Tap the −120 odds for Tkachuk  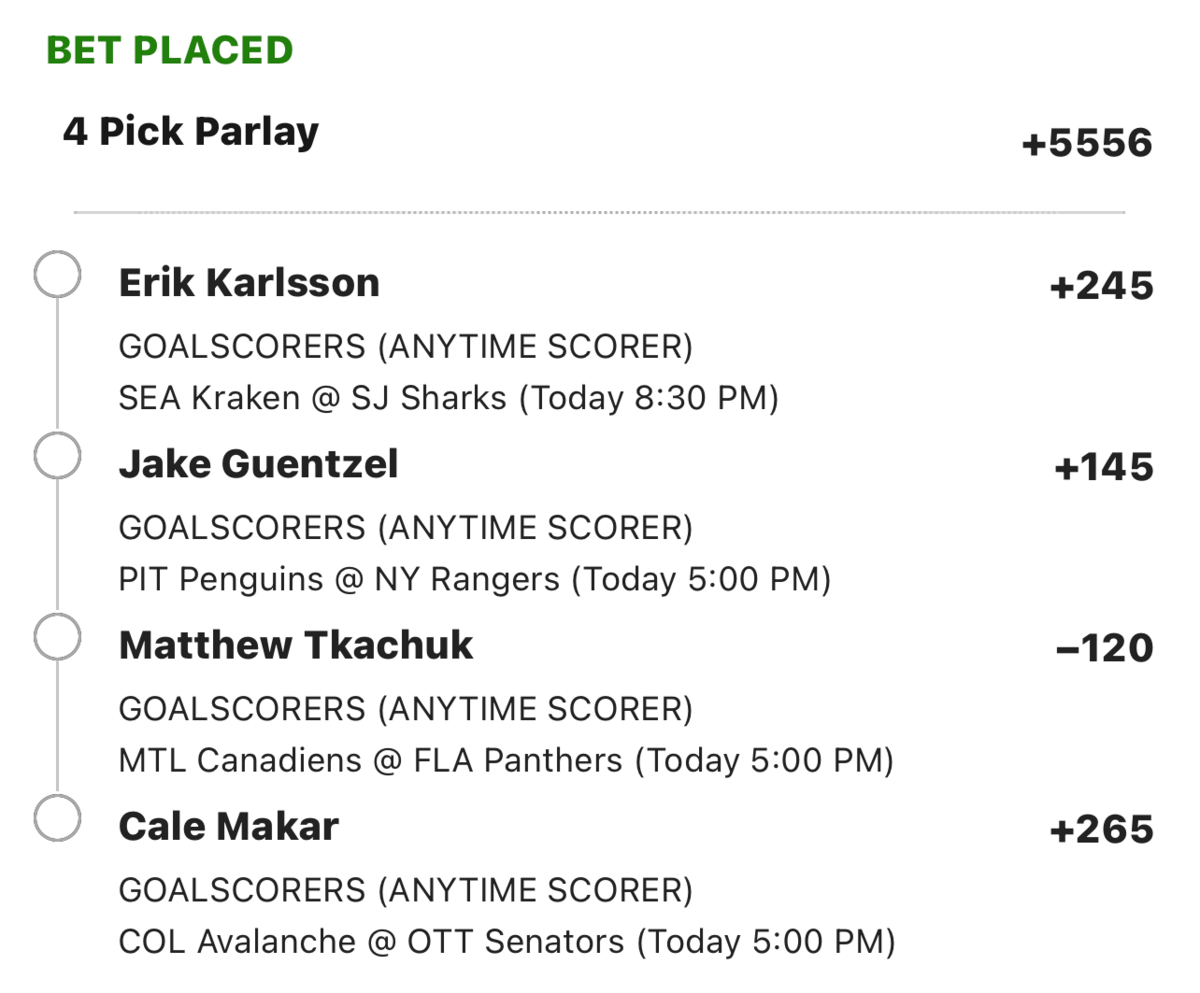click(x=1104, y=650)
